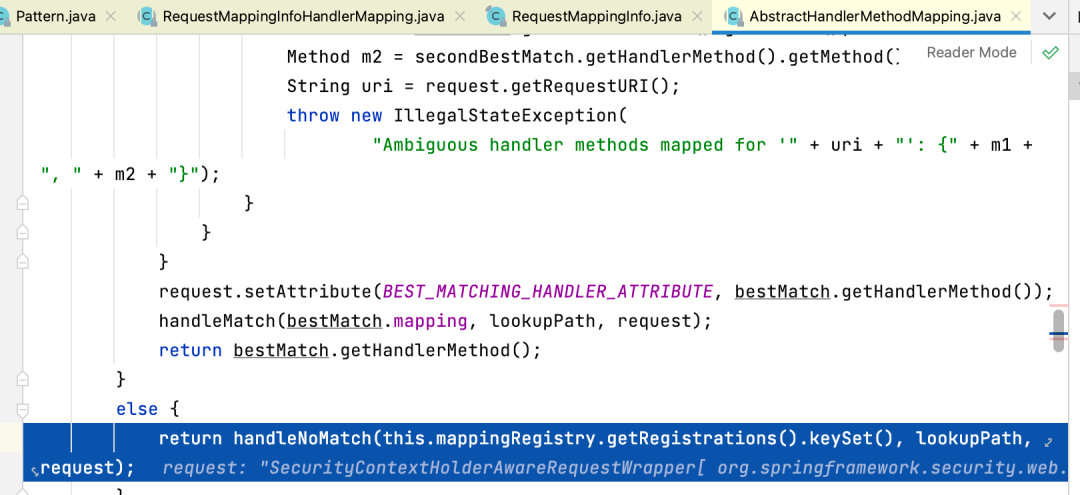Click secondBestMatch in the Method m2 line

[495, 56]
